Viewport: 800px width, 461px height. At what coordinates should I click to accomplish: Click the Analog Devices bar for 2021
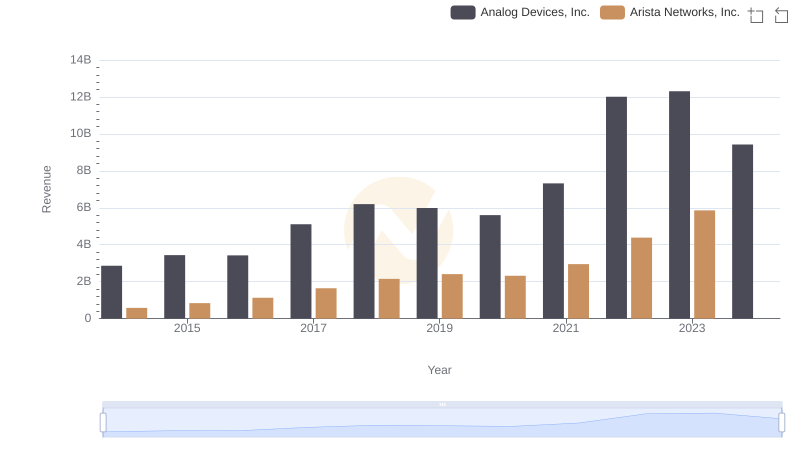click(x=554, y=251)
